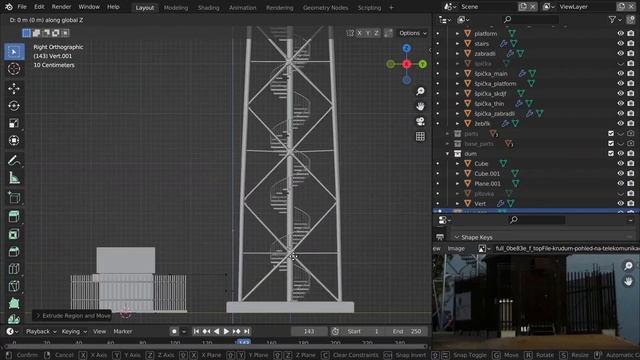Screen dimensions: 640x360
Task: Activate the Extrude Region tool
Action: click(14, 216)
